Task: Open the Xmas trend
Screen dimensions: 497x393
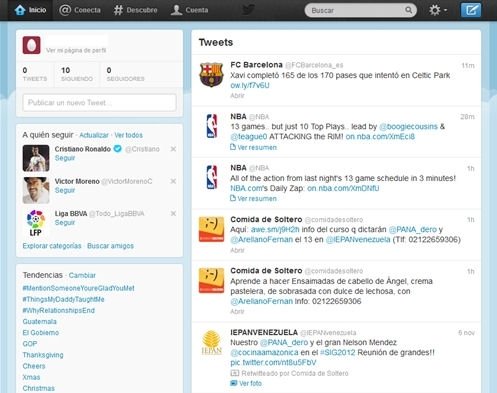Action: coord(31,377)
